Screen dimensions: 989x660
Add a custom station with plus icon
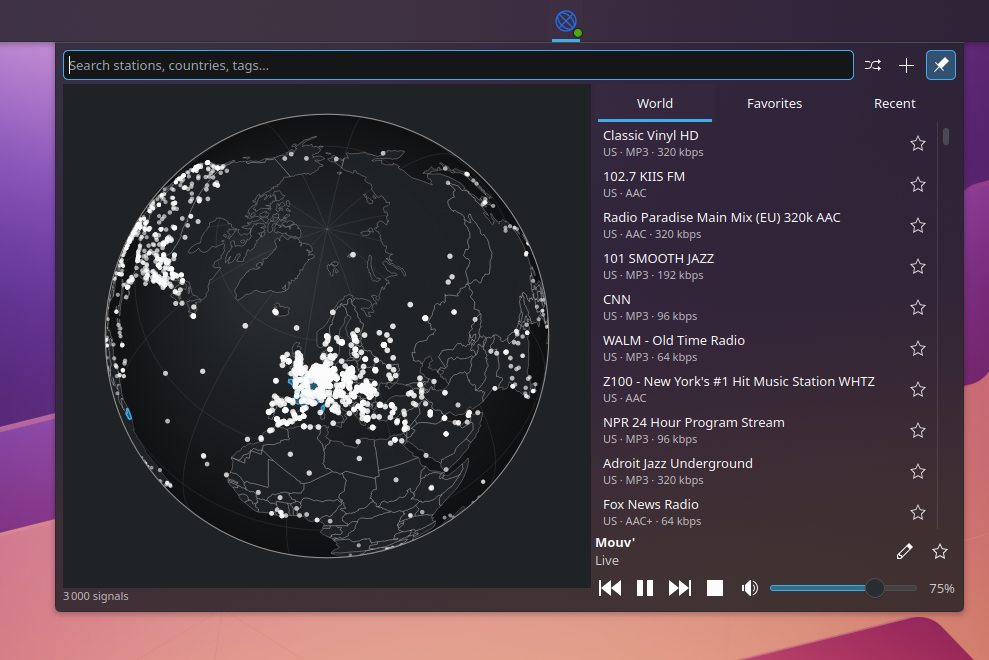click(906, 65)
